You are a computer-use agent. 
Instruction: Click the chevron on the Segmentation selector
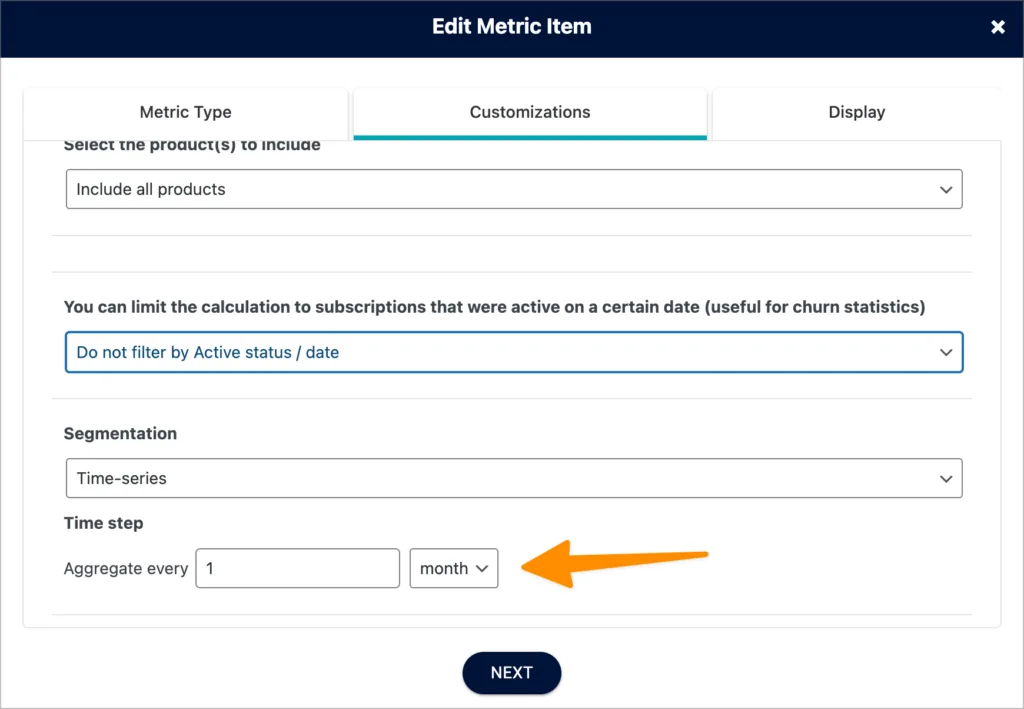click(946, 478)
